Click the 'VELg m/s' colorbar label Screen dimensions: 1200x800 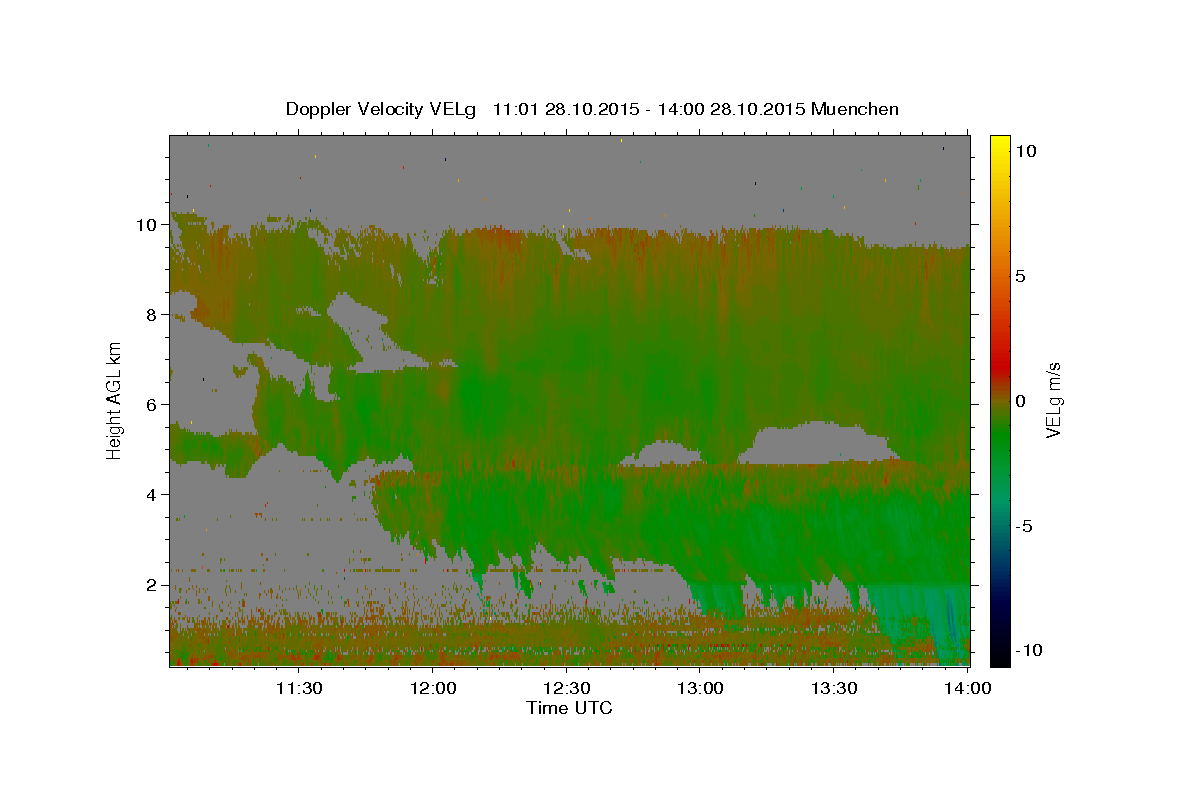point(1053,401)
